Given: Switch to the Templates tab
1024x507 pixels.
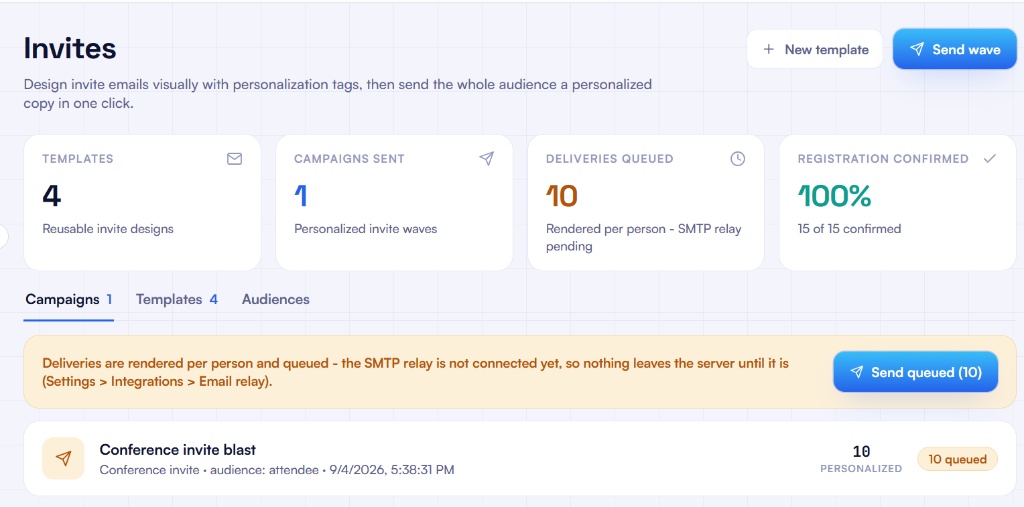Looking at the screenshot, I should coord(177,299).
